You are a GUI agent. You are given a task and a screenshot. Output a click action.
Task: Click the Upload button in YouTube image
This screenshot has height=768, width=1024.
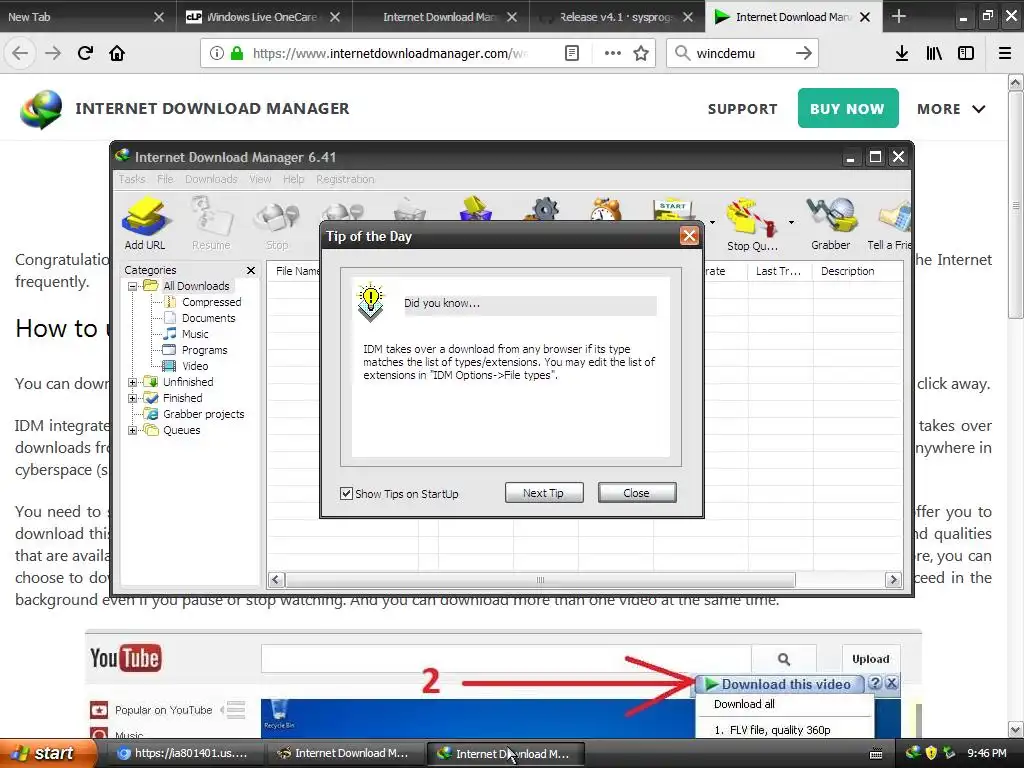(x=871, y=659)
